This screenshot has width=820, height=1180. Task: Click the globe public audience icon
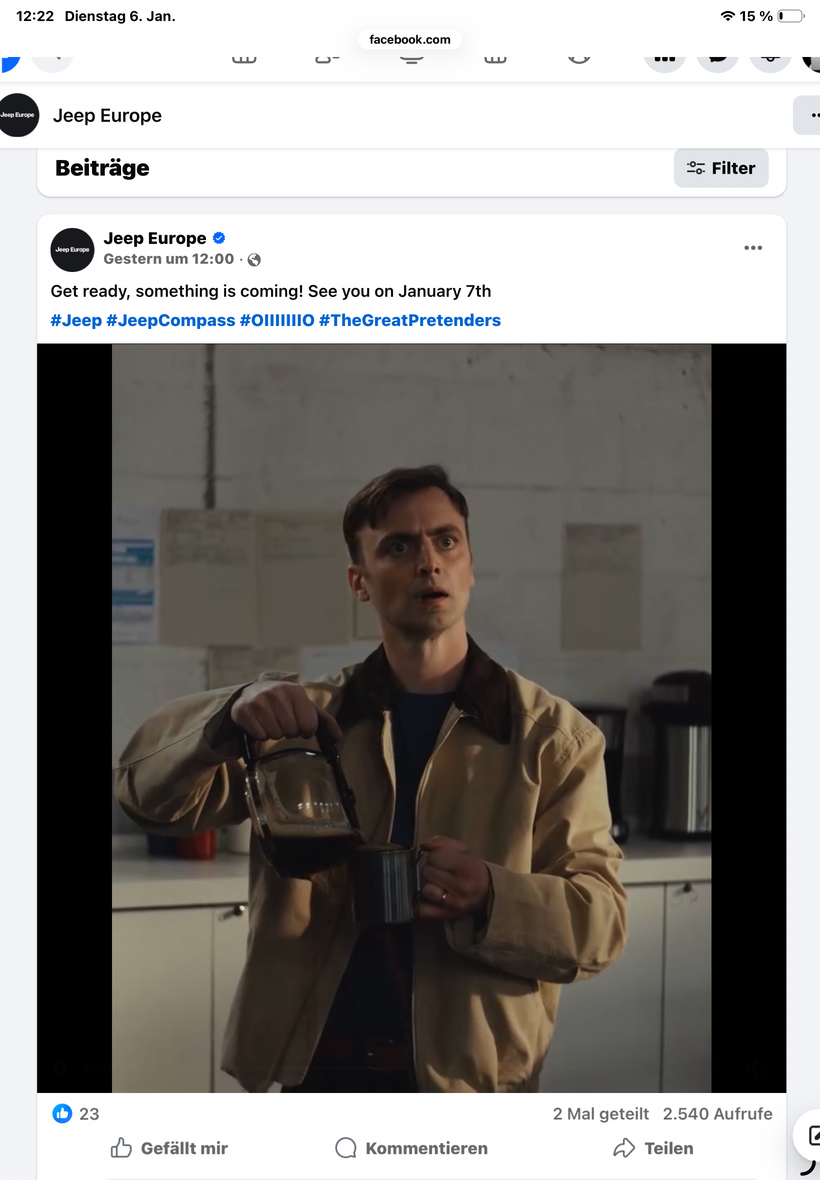coord(254,260)
